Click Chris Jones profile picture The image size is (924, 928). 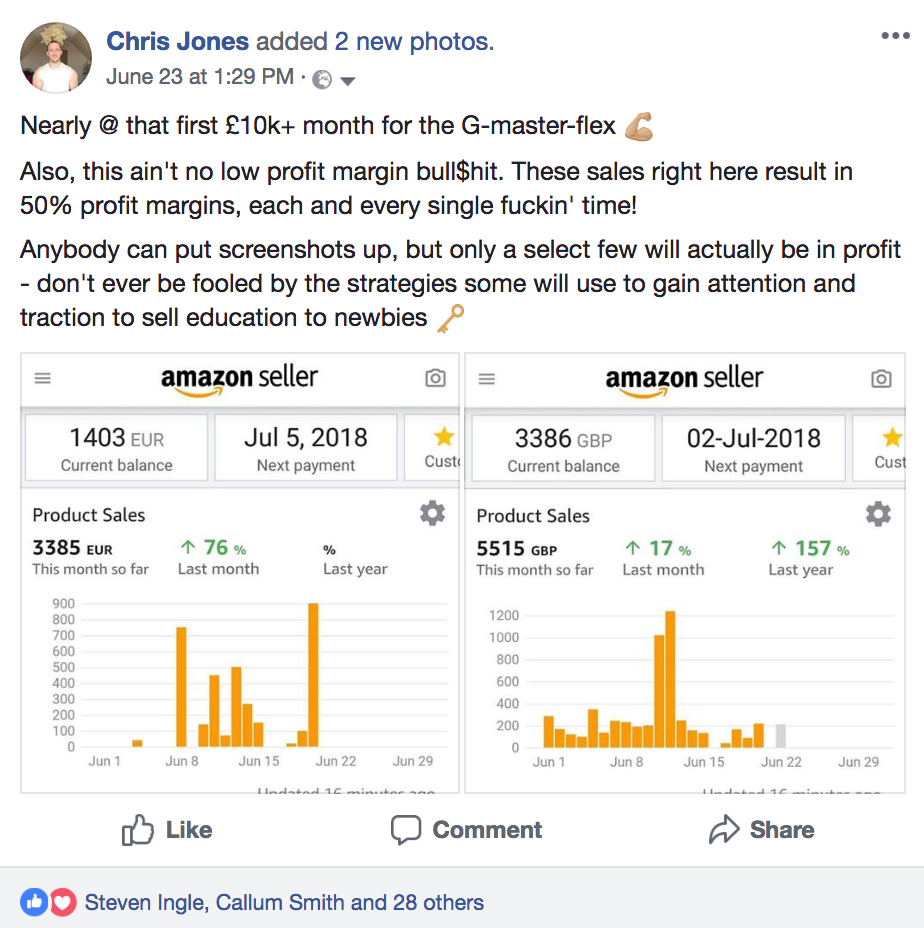[x=56, y=58]
